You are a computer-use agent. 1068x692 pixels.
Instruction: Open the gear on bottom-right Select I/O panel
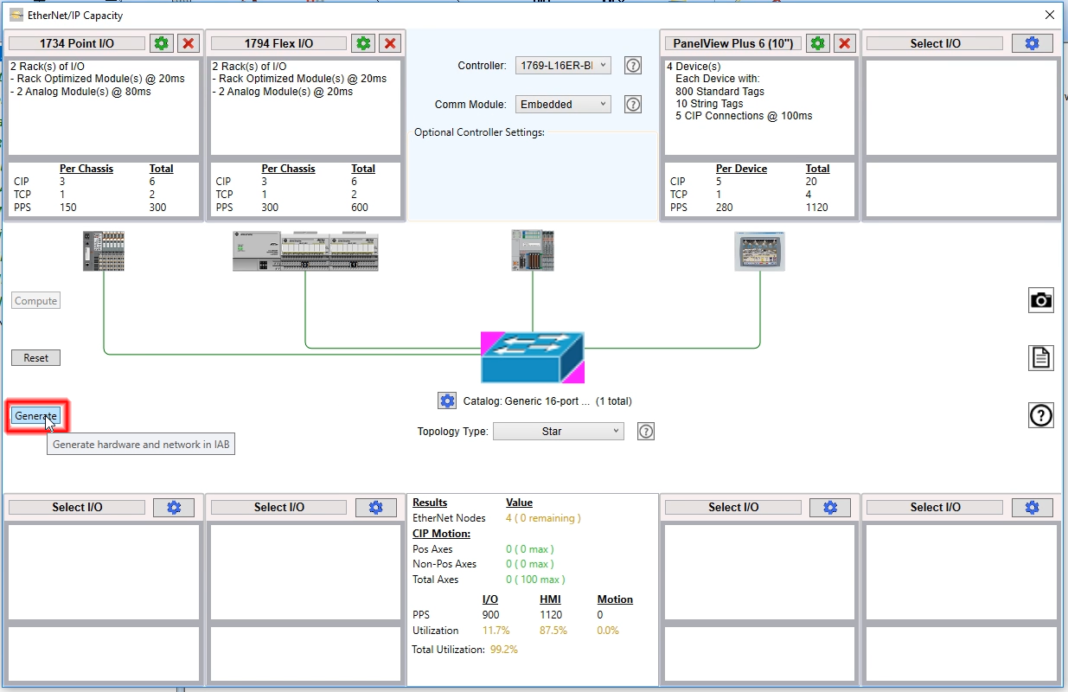(1031, 507)
